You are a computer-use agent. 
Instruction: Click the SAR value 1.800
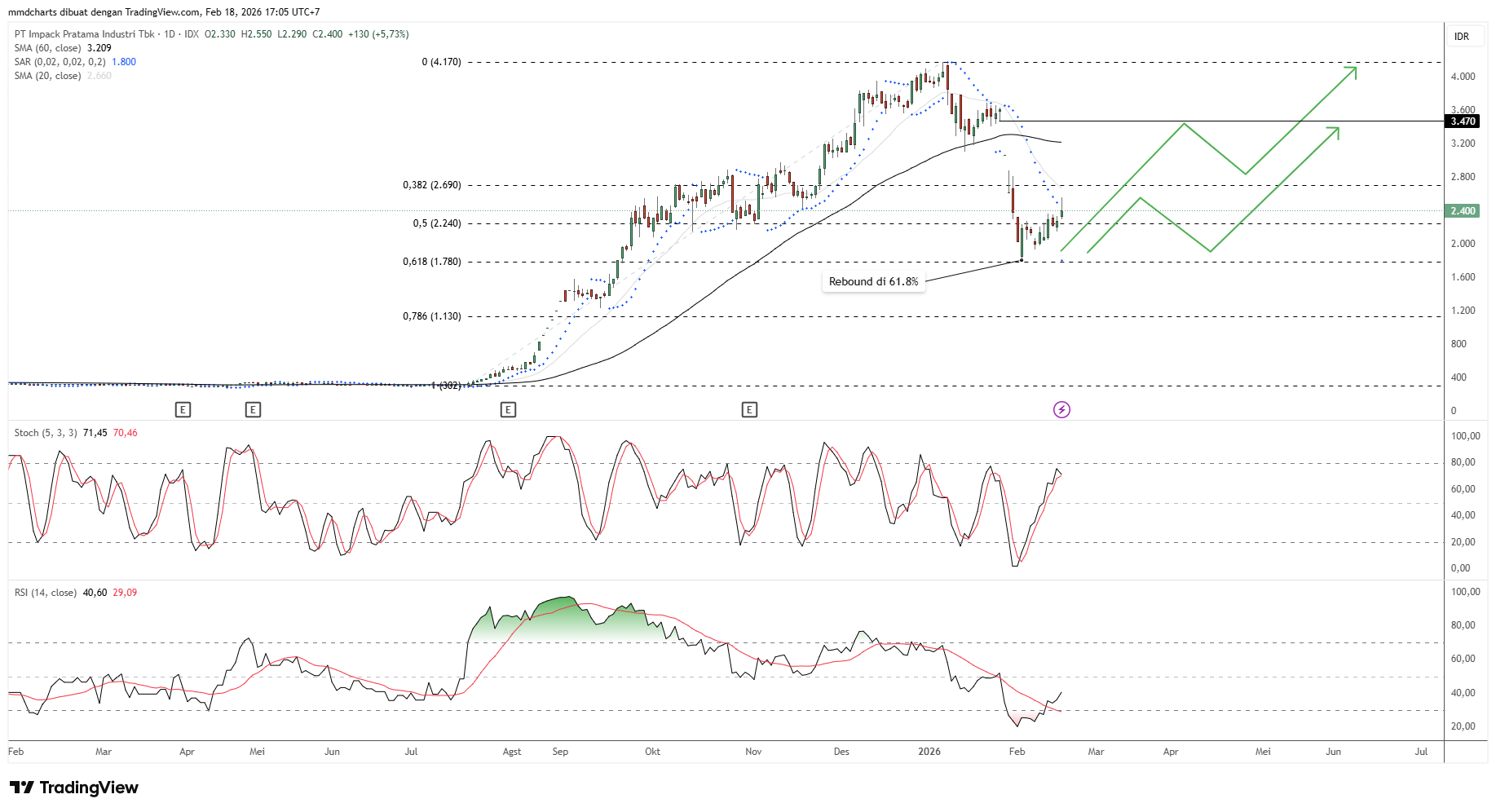click(x=124, y=62)
